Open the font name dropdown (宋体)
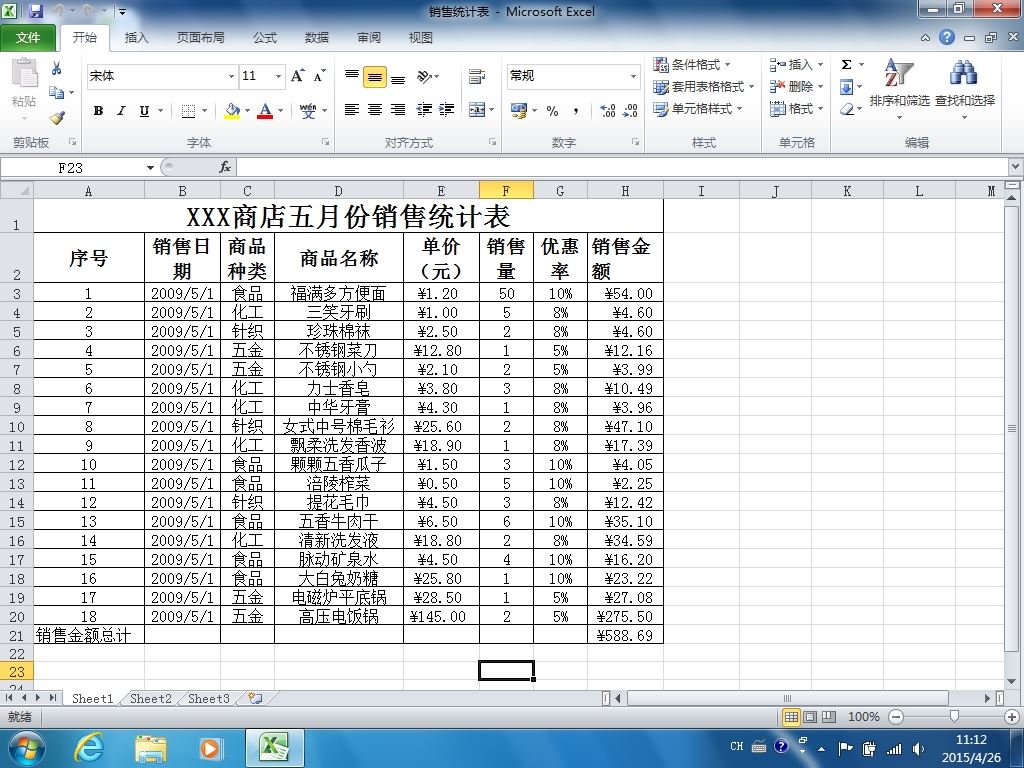 [231, 76]
